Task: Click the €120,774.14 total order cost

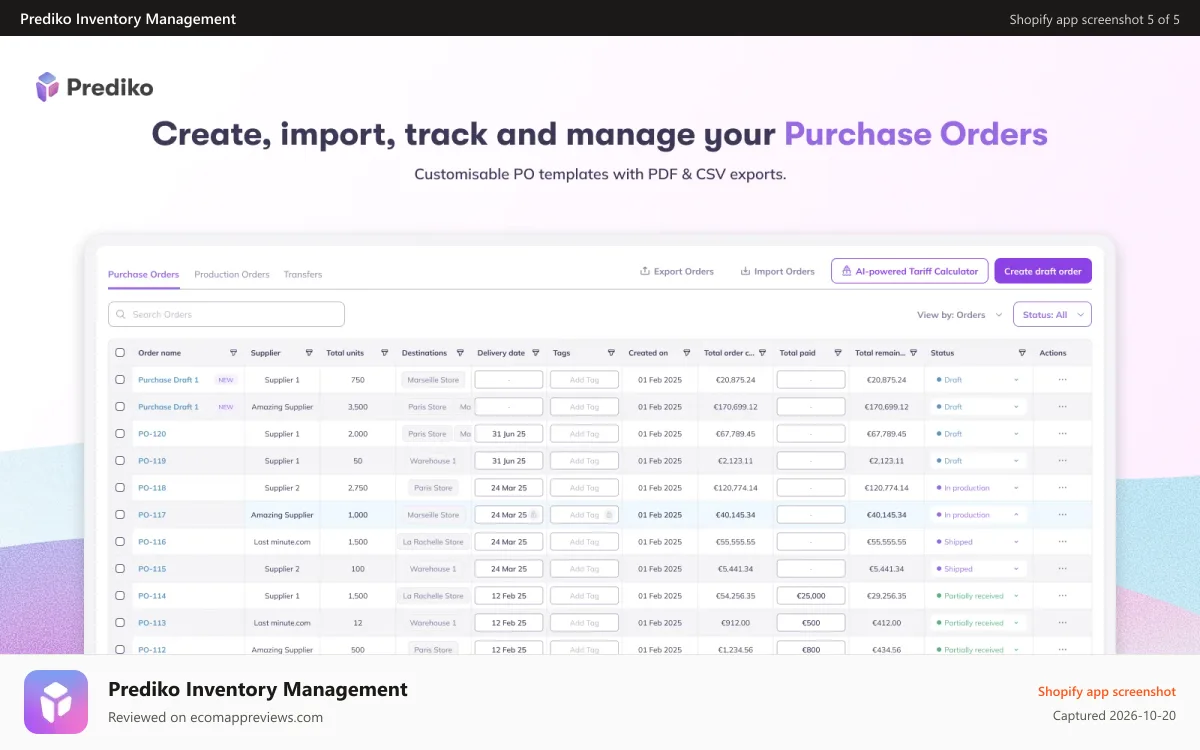Action: [x=736, y=488]
